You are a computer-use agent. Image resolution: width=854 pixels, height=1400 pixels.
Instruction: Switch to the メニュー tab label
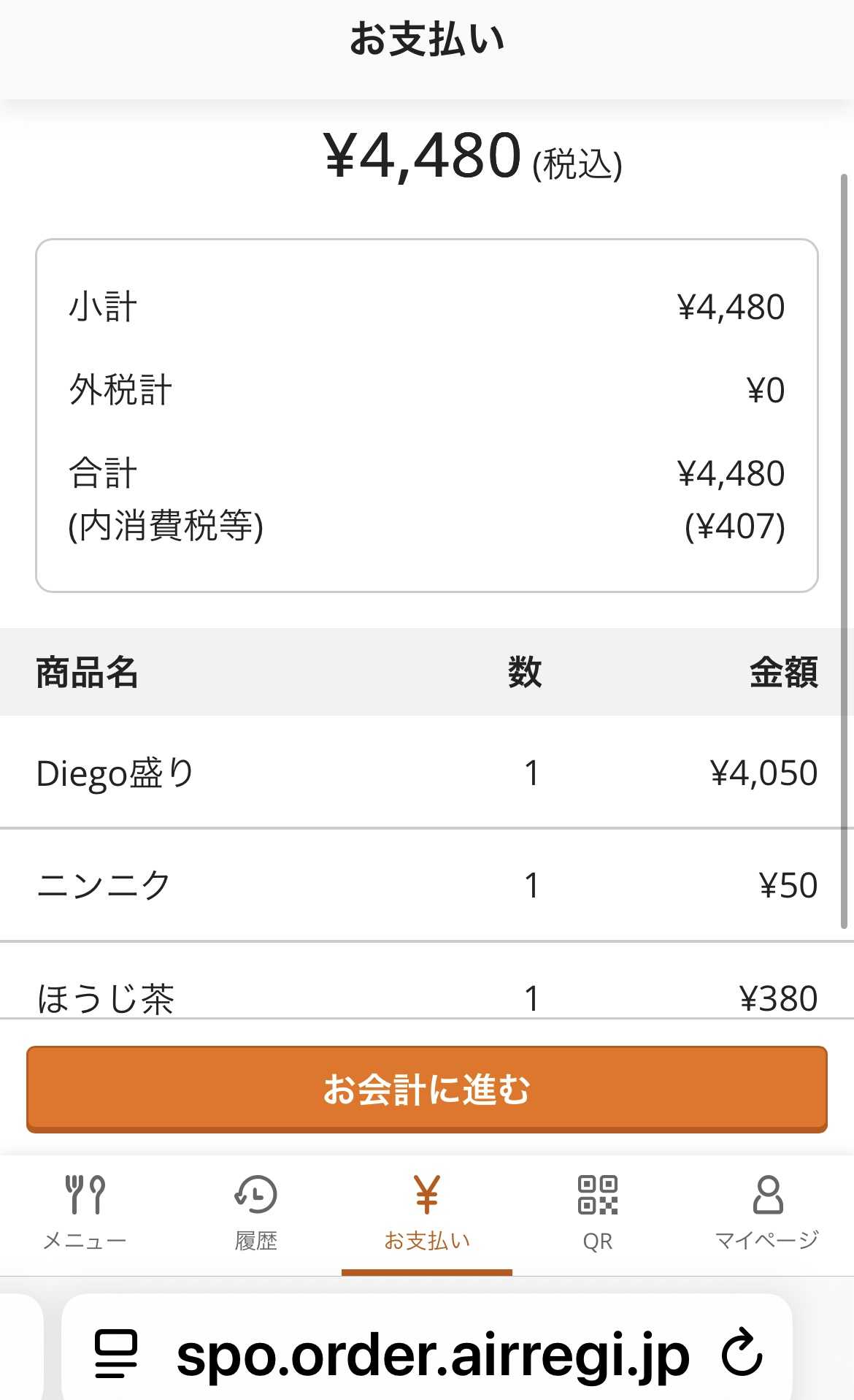point(85,1241)
